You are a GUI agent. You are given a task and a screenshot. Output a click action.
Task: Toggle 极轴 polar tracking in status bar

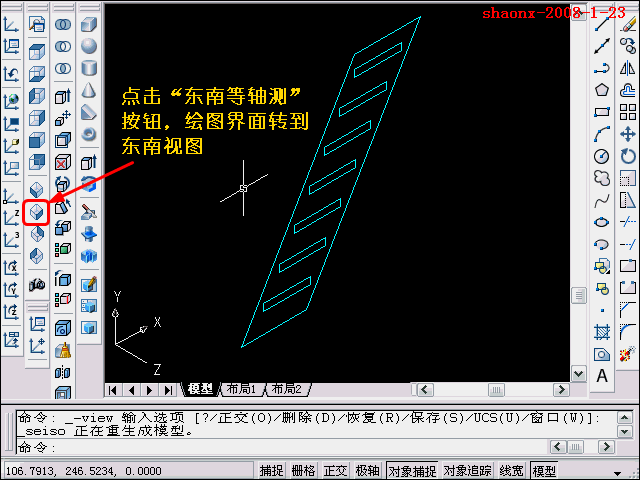(368, 471)
